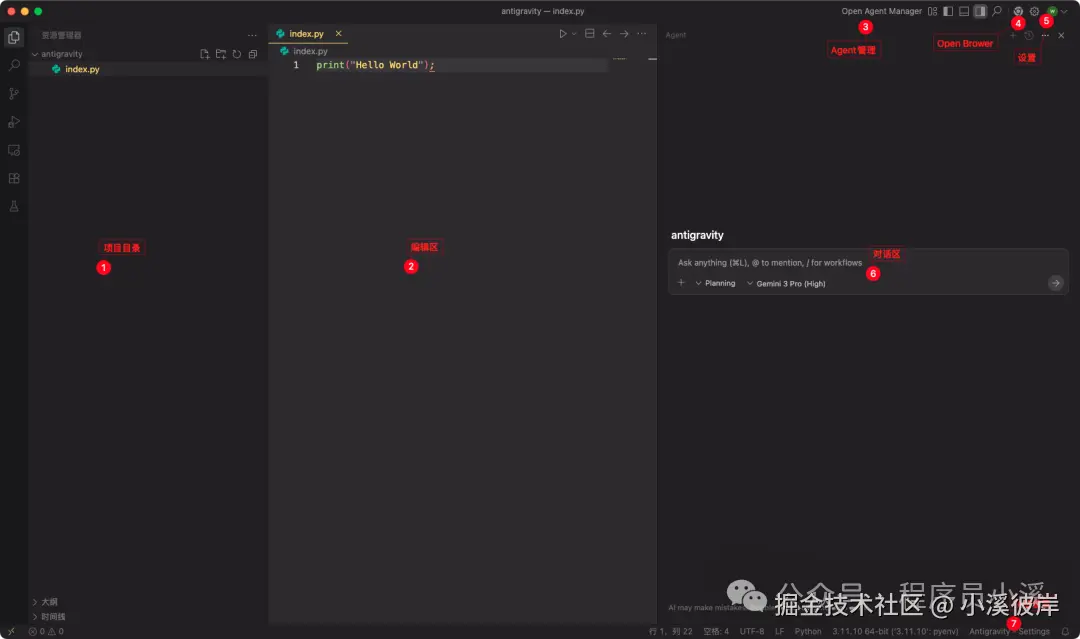Click the green W account avatar
This screenshot has width=1080, height=639.
pos(1052,11)
